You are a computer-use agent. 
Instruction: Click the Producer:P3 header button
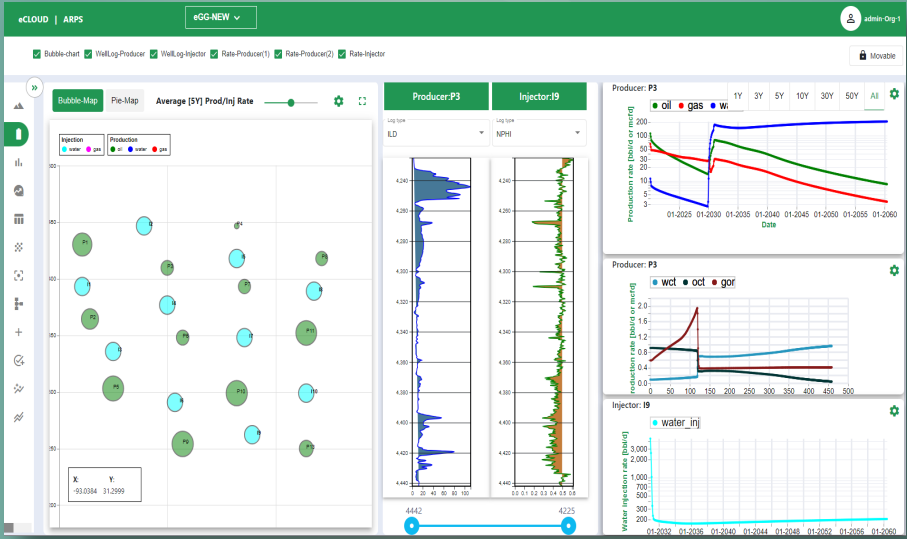(x=436, y=97)
